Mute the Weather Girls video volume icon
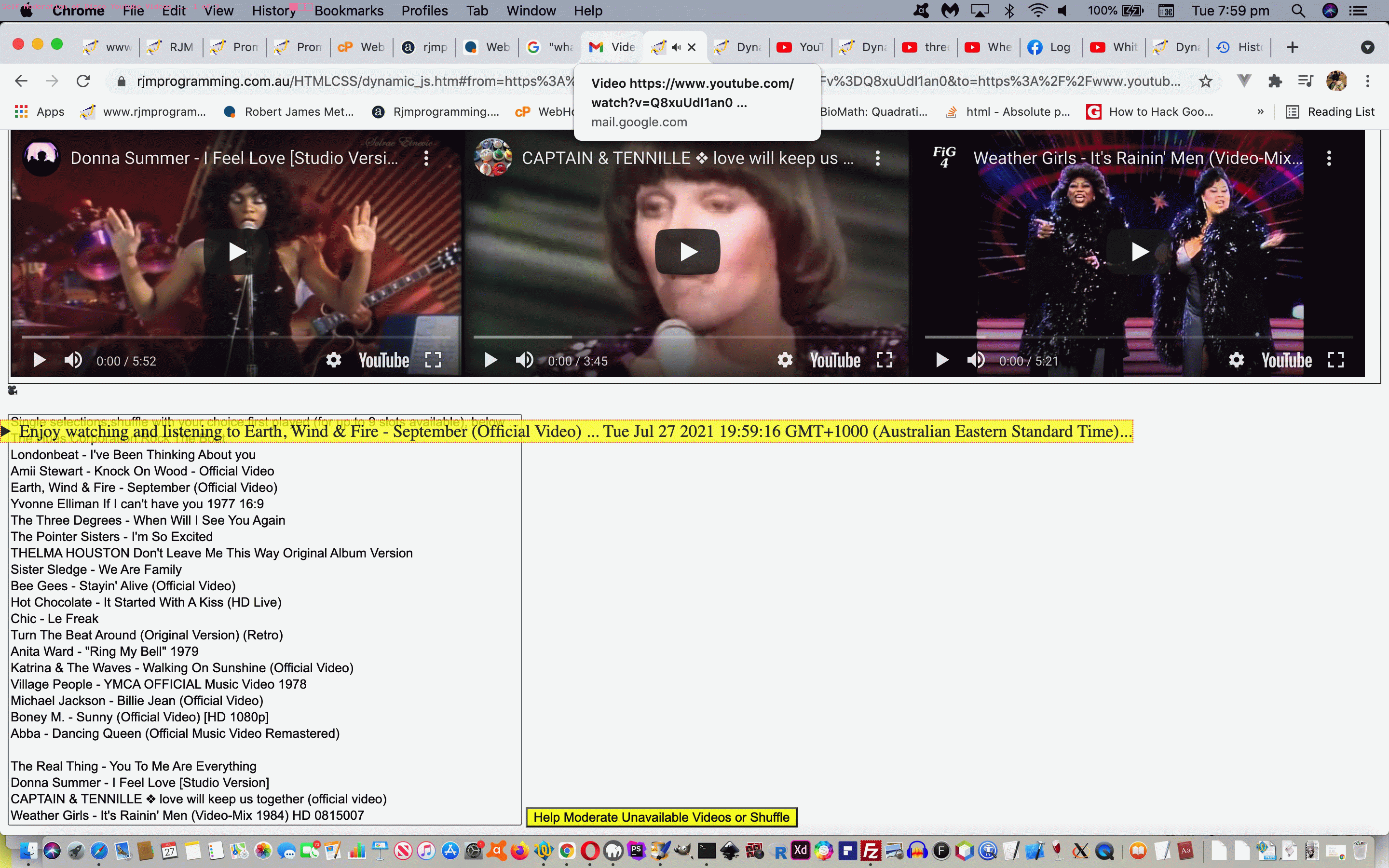The image size is (1389, 868). click(975, 360)
